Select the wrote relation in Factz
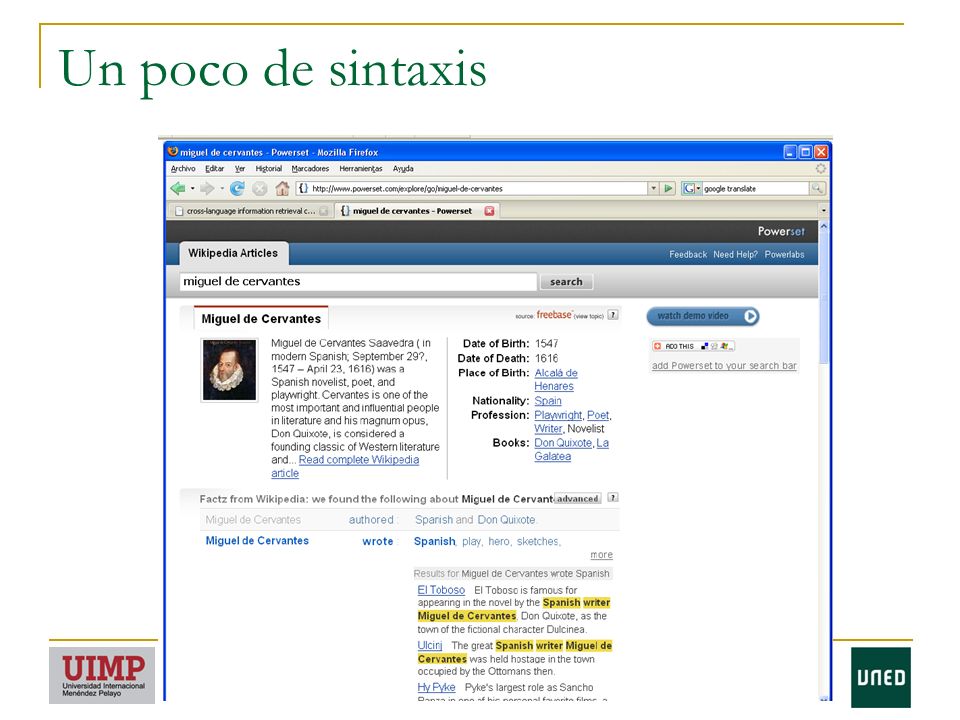Image resolution: width=960 pixels, height=720 pixels. pyautogui.click(x=378, y=541)
